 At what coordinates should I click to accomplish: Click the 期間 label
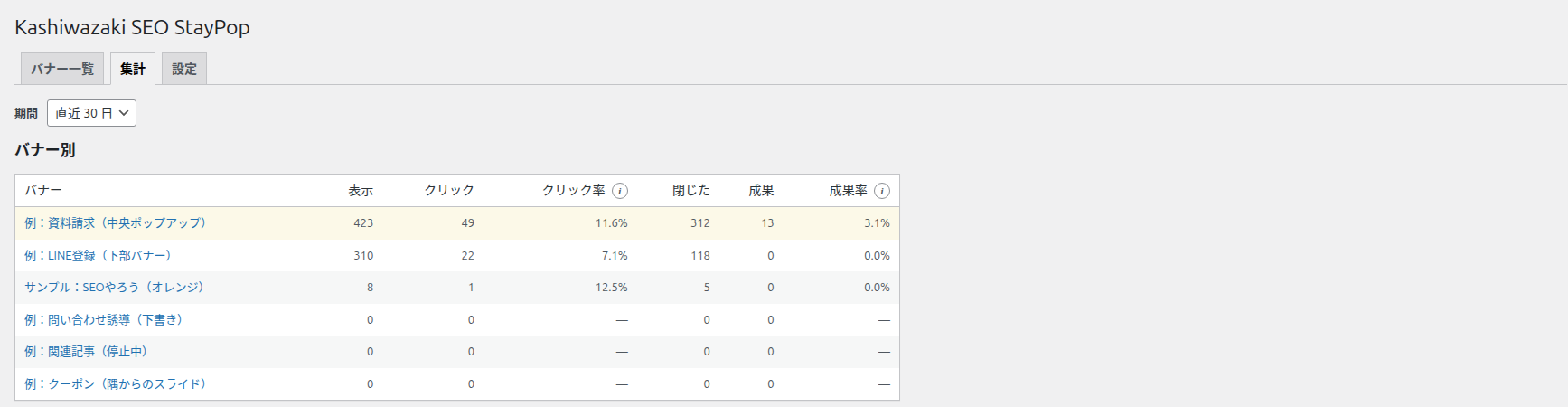tap(26, 114)
